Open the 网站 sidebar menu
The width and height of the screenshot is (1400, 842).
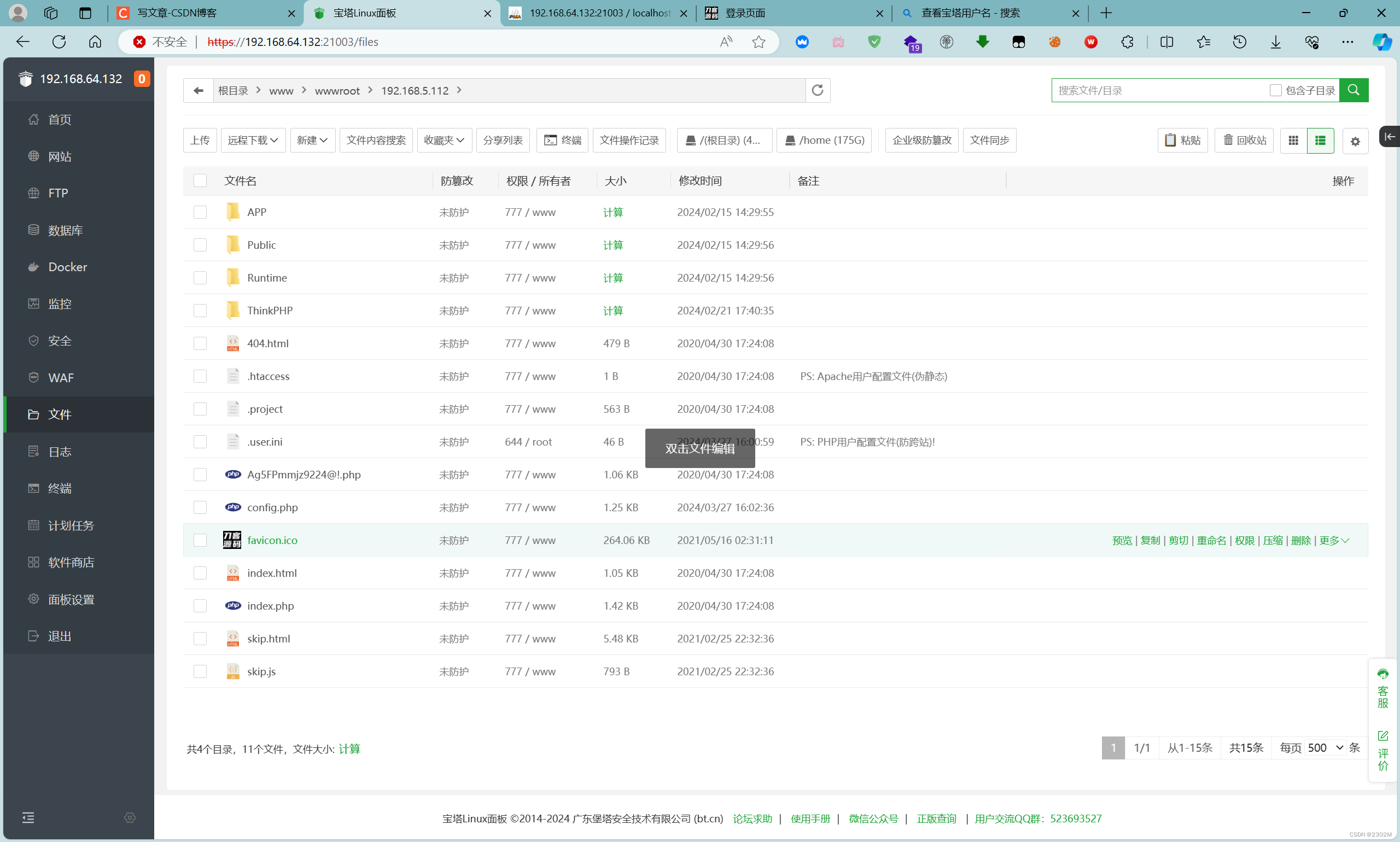coord(60,156)
